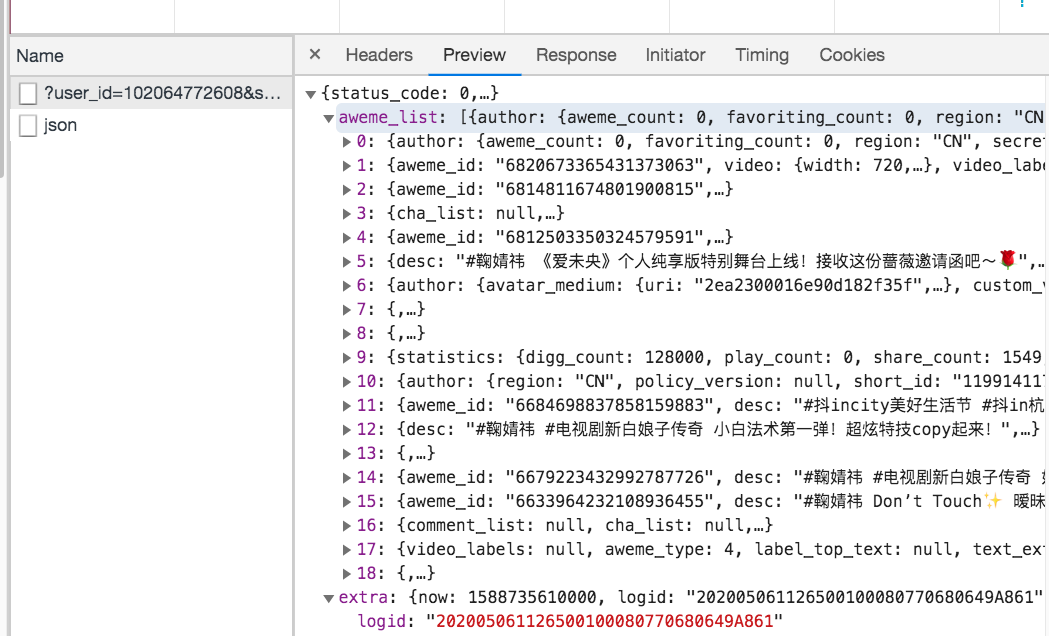Expand item 5 with desc 爱未央
Viewport: 1049px width, 636px height.
click(347, 261)
